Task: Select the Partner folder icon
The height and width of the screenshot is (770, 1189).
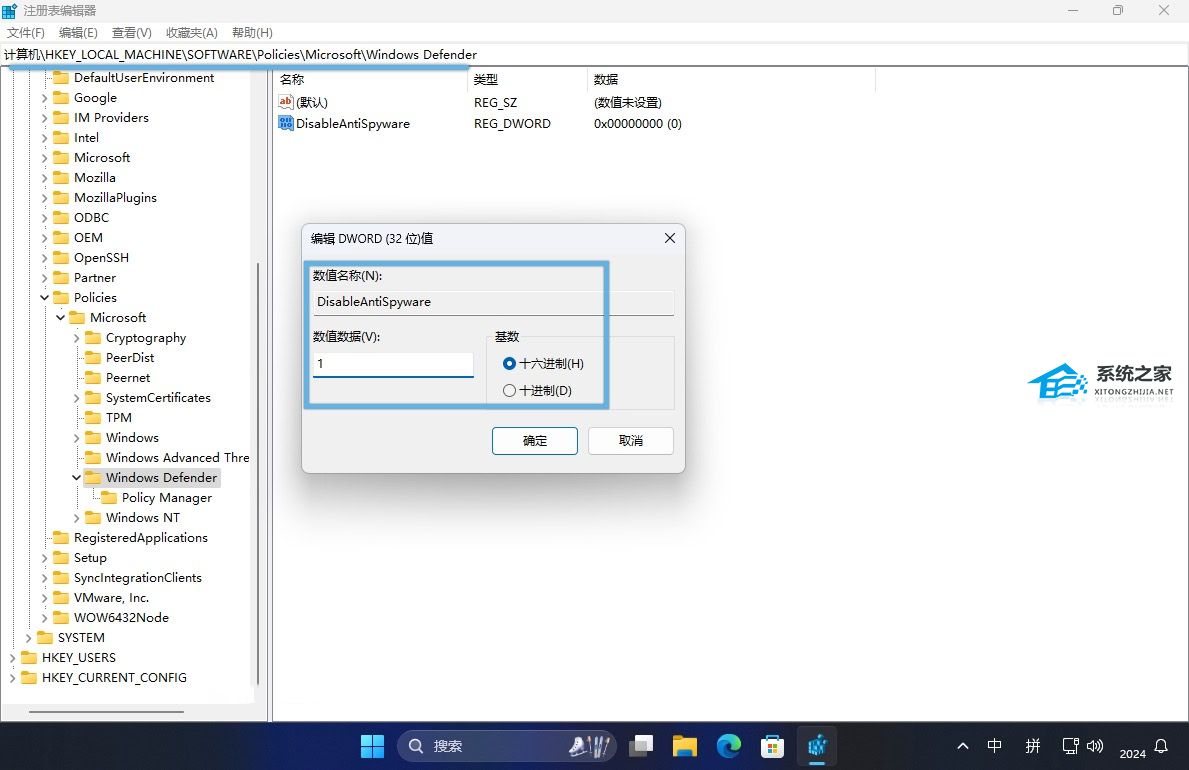Action: [61, 278]
